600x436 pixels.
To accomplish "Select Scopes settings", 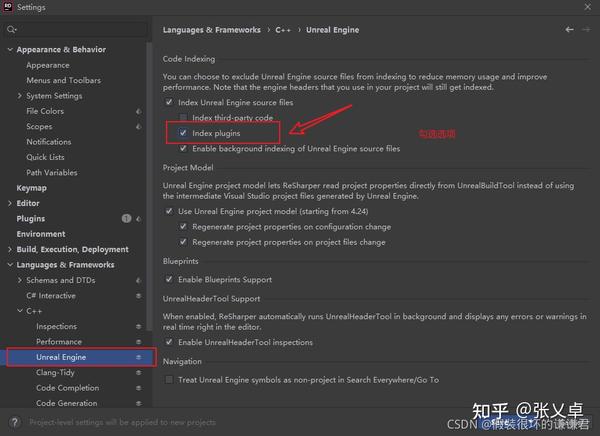I will point(39,126).
